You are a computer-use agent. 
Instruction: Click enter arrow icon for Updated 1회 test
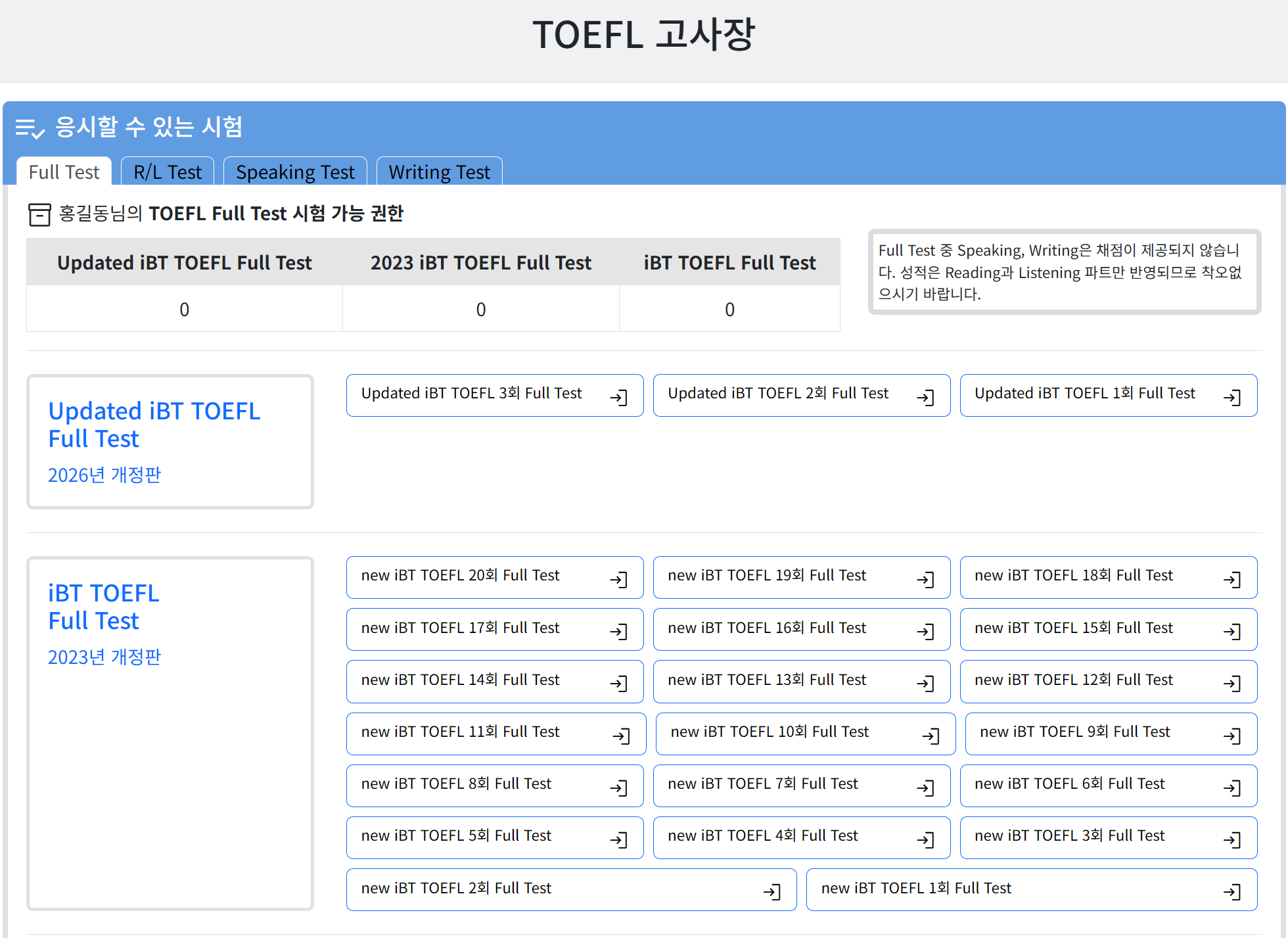point(1232,397)
